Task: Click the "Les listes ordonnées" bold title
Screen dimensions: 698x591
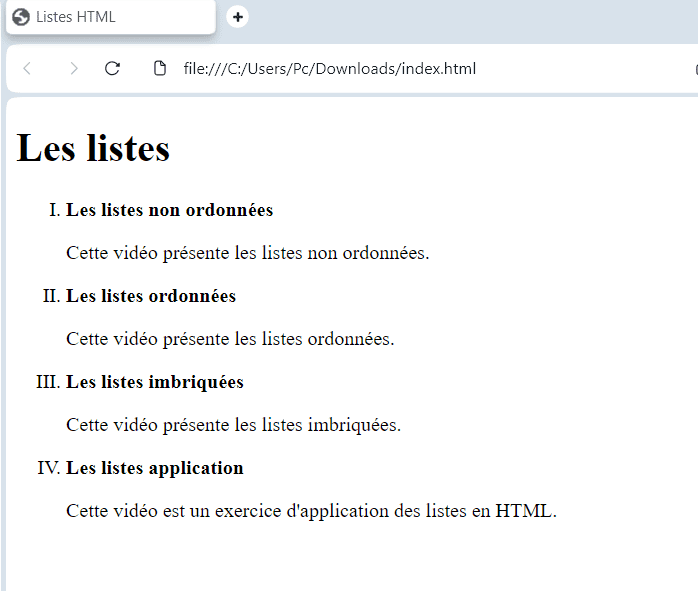Action: click(x=151, y=296)
